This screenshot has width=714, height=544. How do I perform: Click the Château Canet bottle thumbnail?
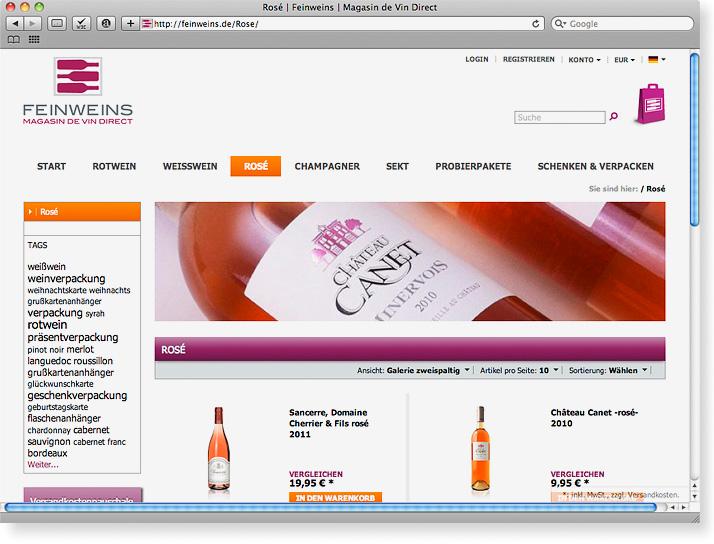[480, 449]
